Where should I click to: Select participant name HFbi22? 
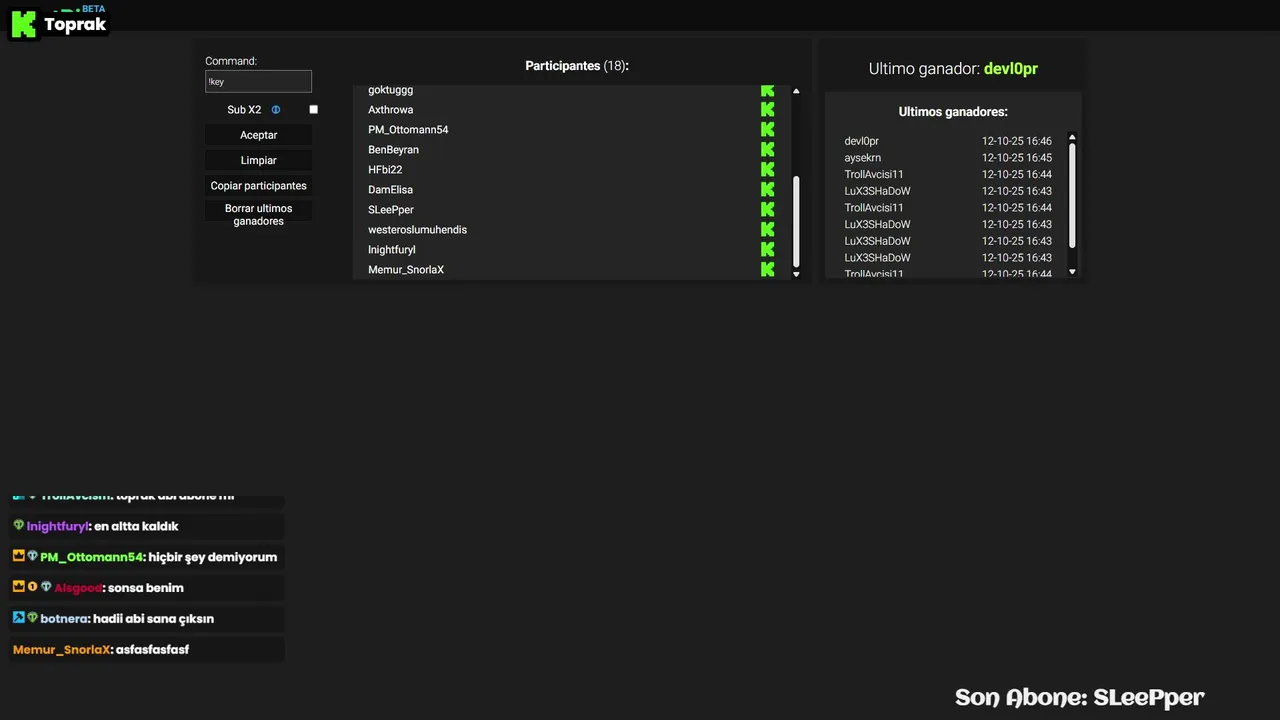pyautogui.click(x=385, y=170)
